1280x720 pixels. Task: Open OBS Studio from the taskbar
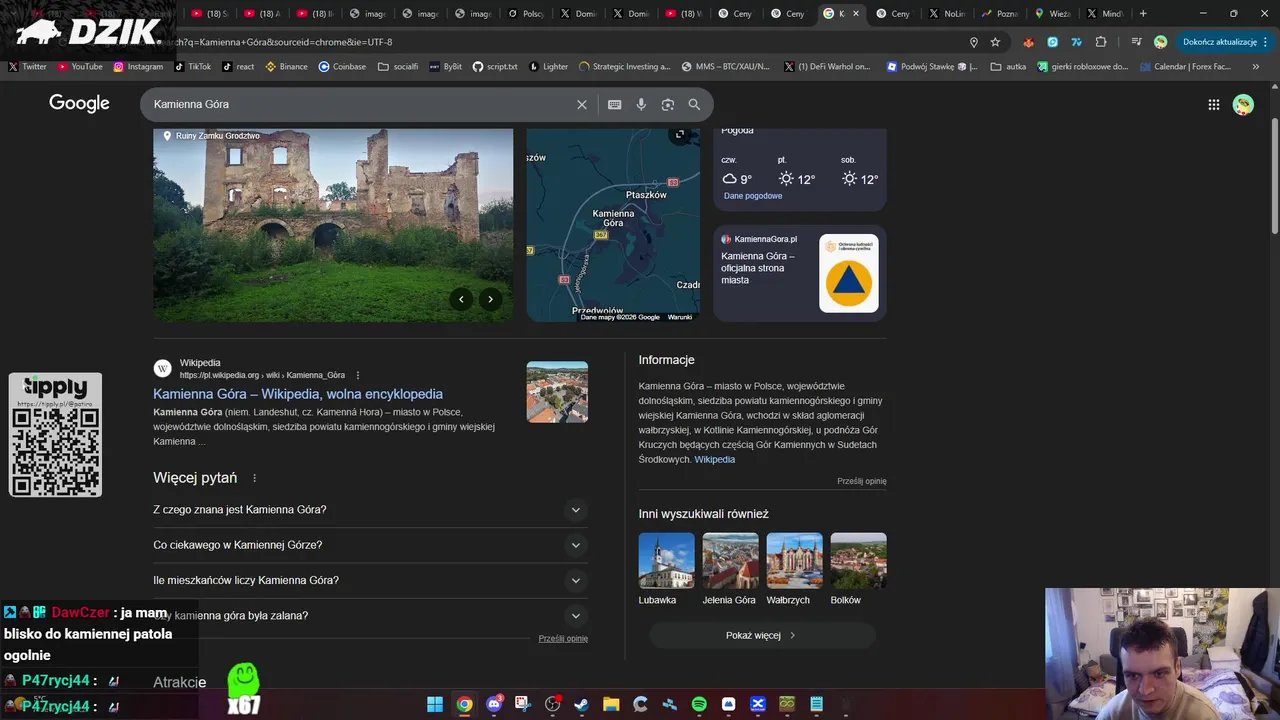tap(552, 704)
